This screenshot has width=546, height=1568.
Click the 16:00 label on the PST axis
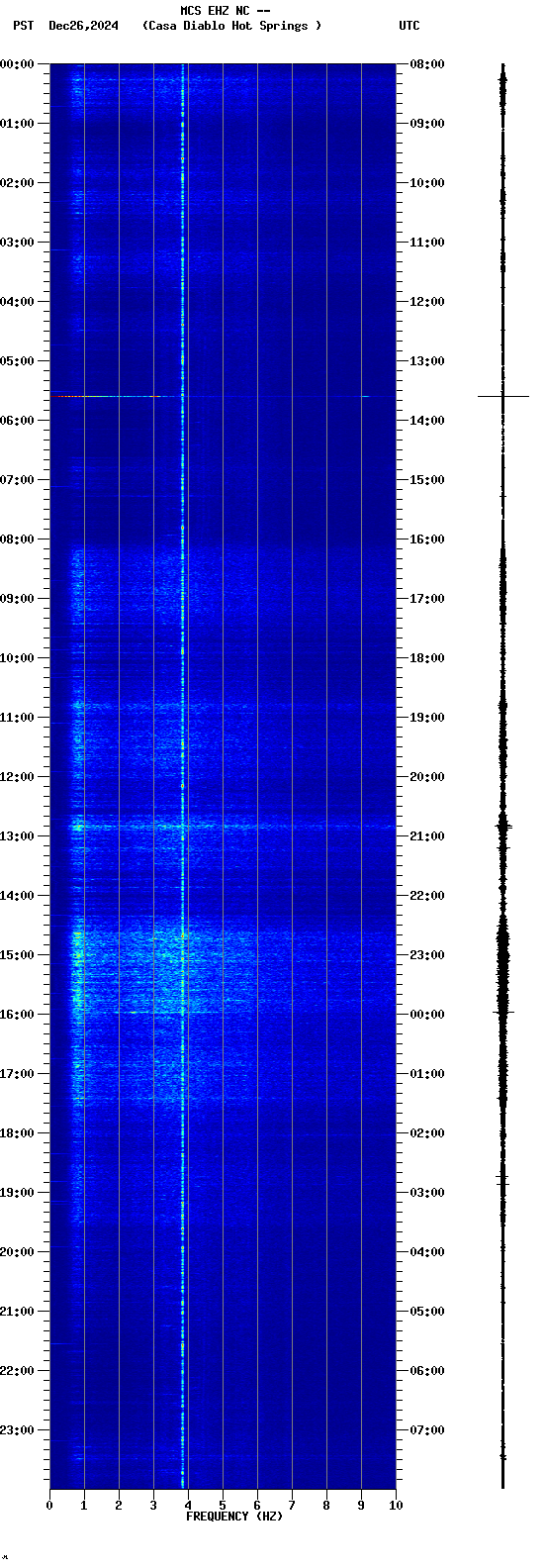click(x=18, y=1015)
